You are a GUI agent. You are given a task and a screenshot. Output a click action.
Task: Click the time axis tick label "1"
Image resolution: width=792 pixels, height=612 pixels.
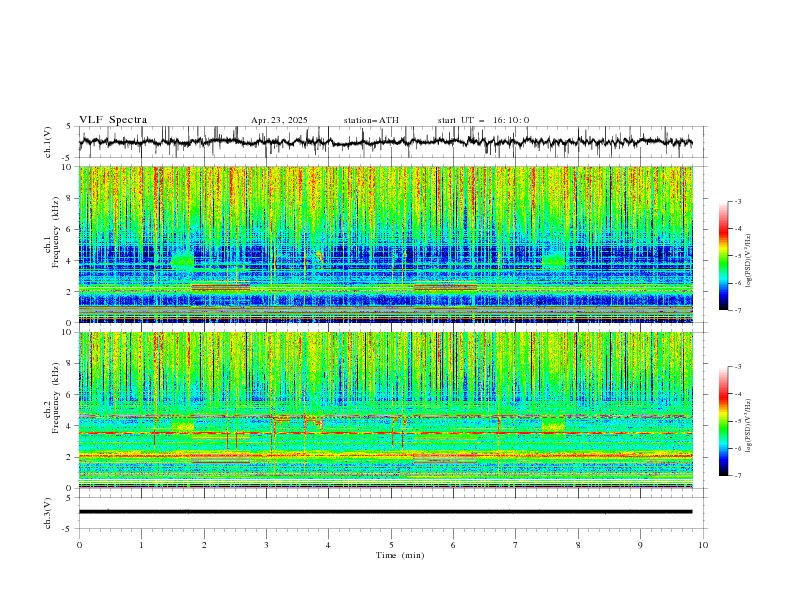(141, 545)
